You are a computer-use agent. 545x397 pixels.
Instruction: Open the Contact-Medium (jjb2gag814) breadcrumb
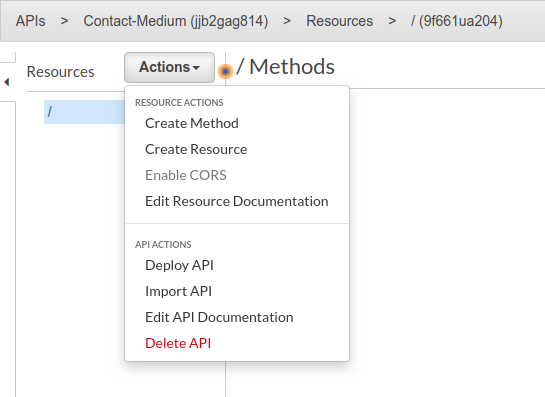coord(176,21)
